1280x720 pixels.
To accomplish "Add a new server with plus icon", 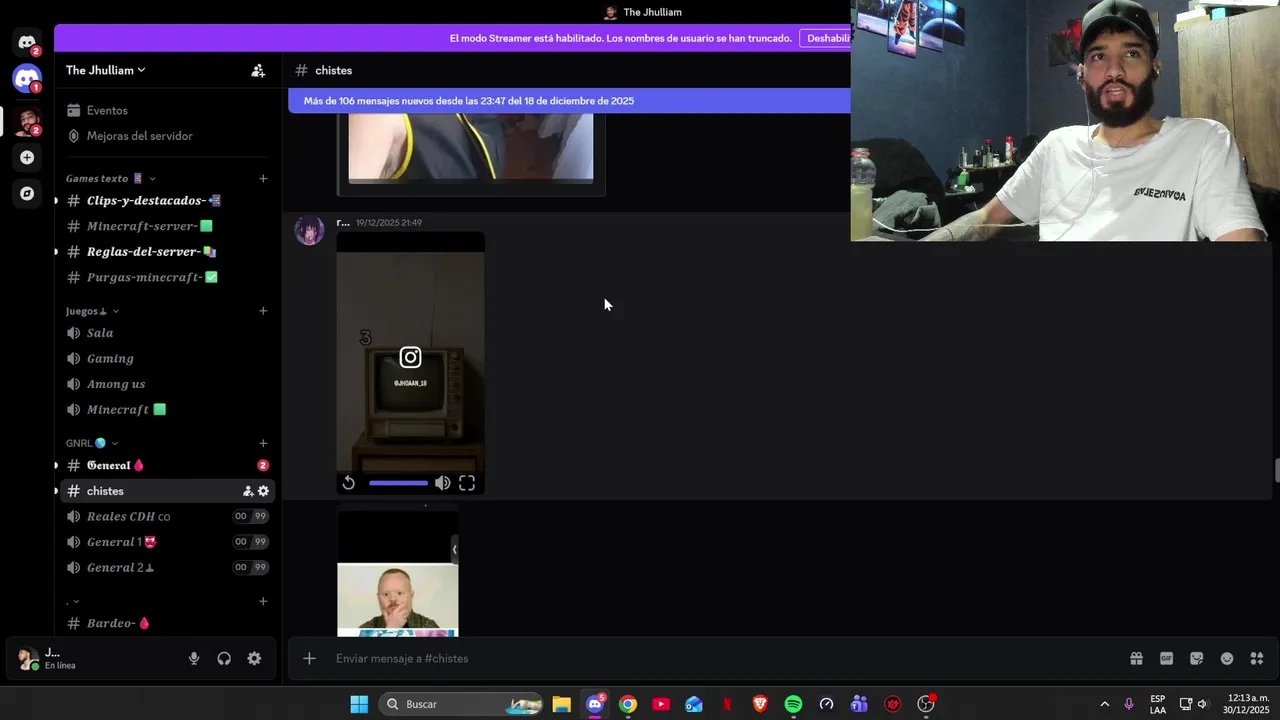I will click(x=27, y=157).
